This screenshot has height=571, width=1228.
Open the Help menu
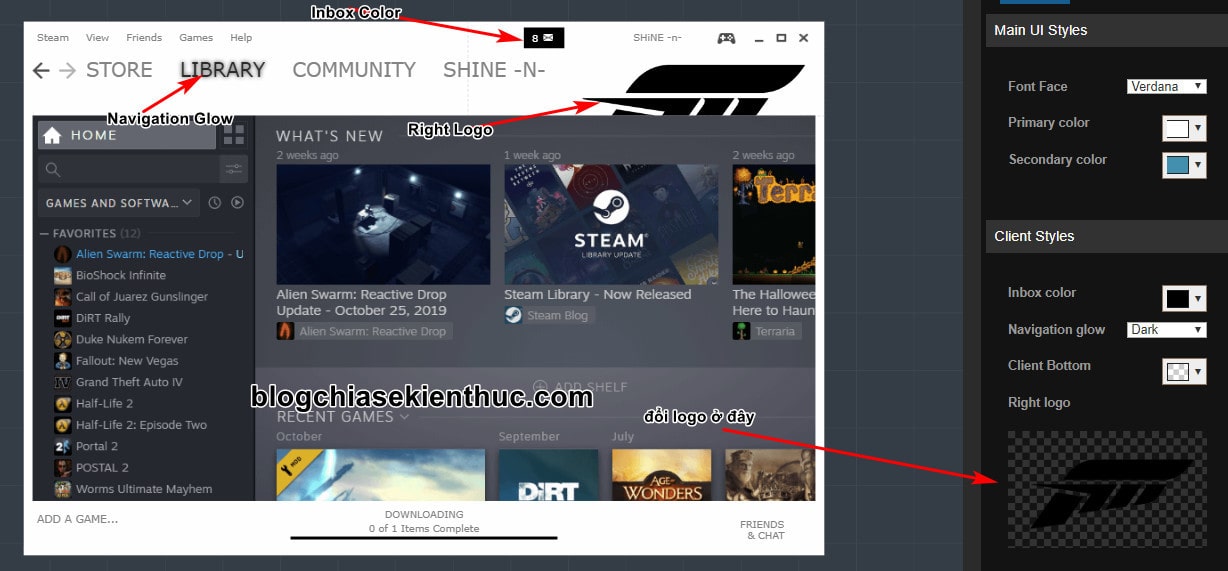(241, 38)
